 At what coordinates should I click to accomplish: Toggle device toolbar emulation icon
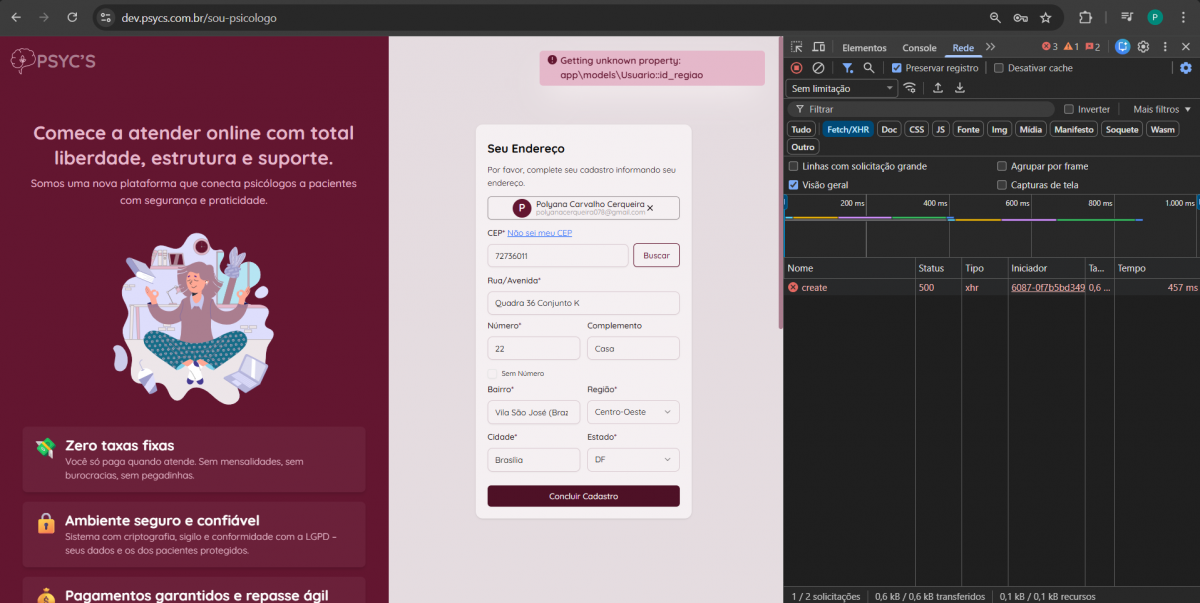tap(818, 47)
